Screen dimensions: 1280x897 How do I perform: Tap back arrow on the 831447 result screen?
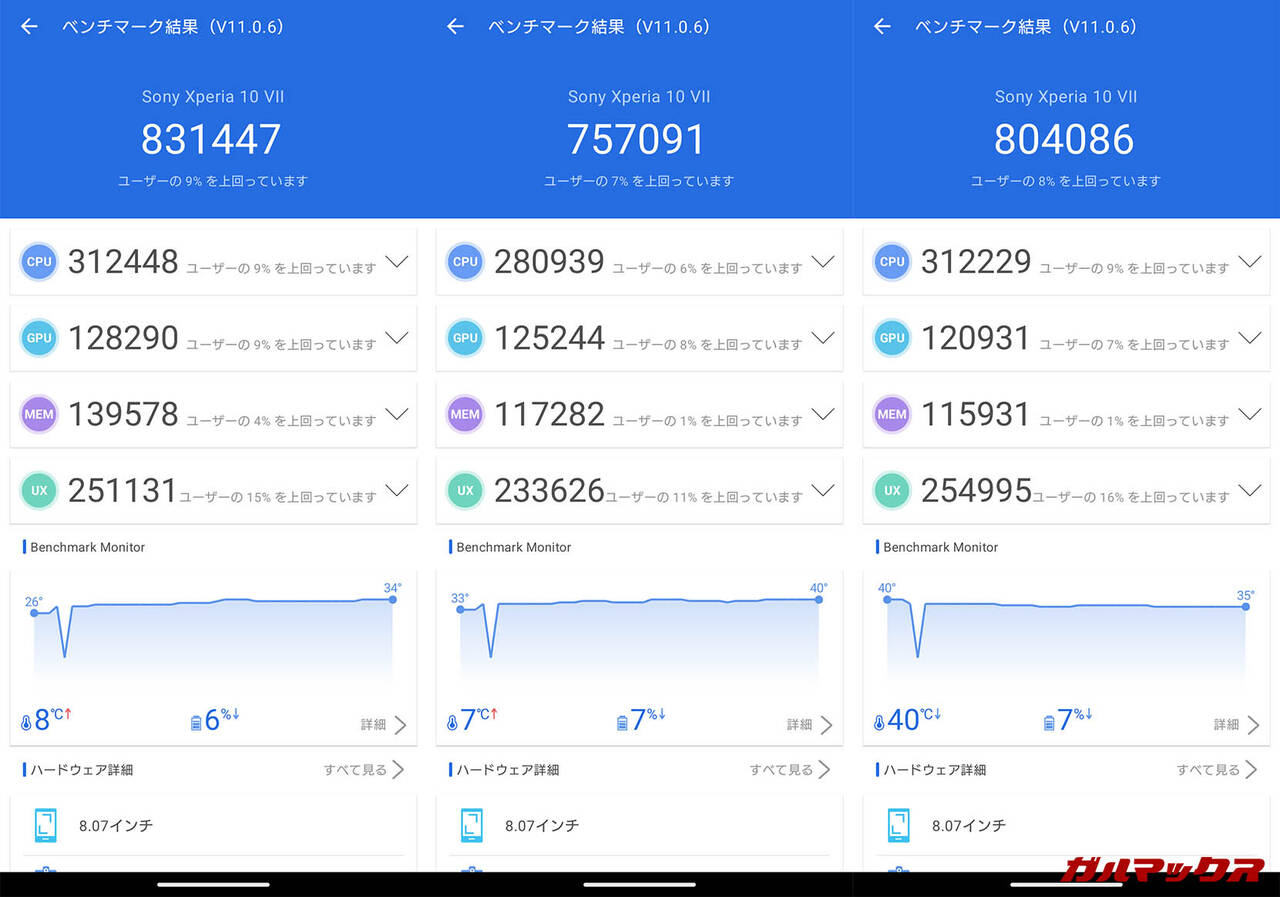point(29,27)
